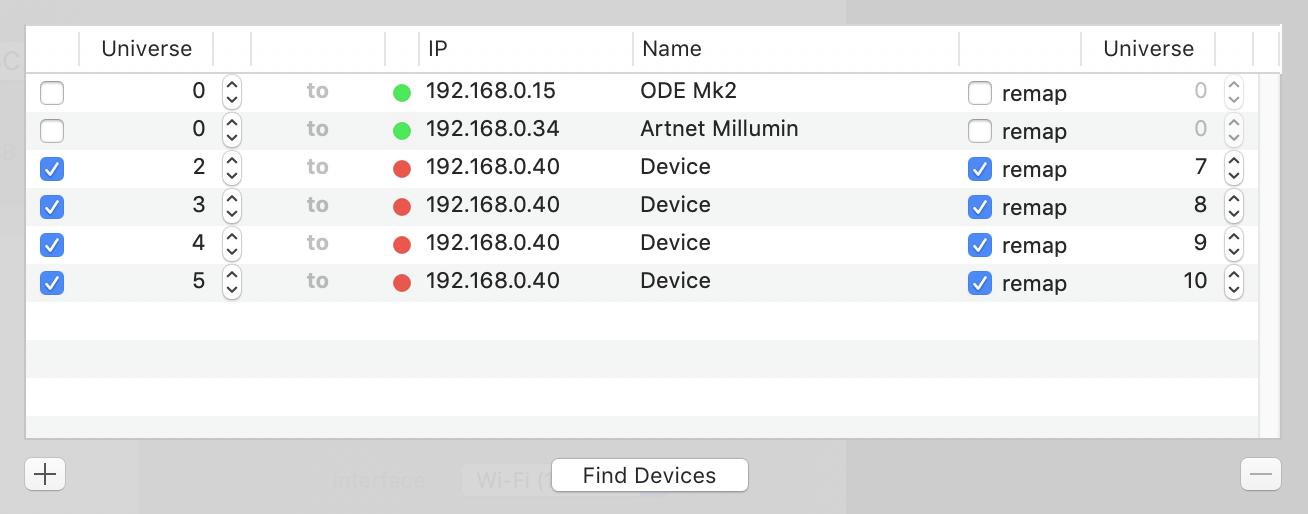Screen dimensions: 1308x514
Task: Click green status dot for ODE Mk2
Action: [x=402, y=93]
